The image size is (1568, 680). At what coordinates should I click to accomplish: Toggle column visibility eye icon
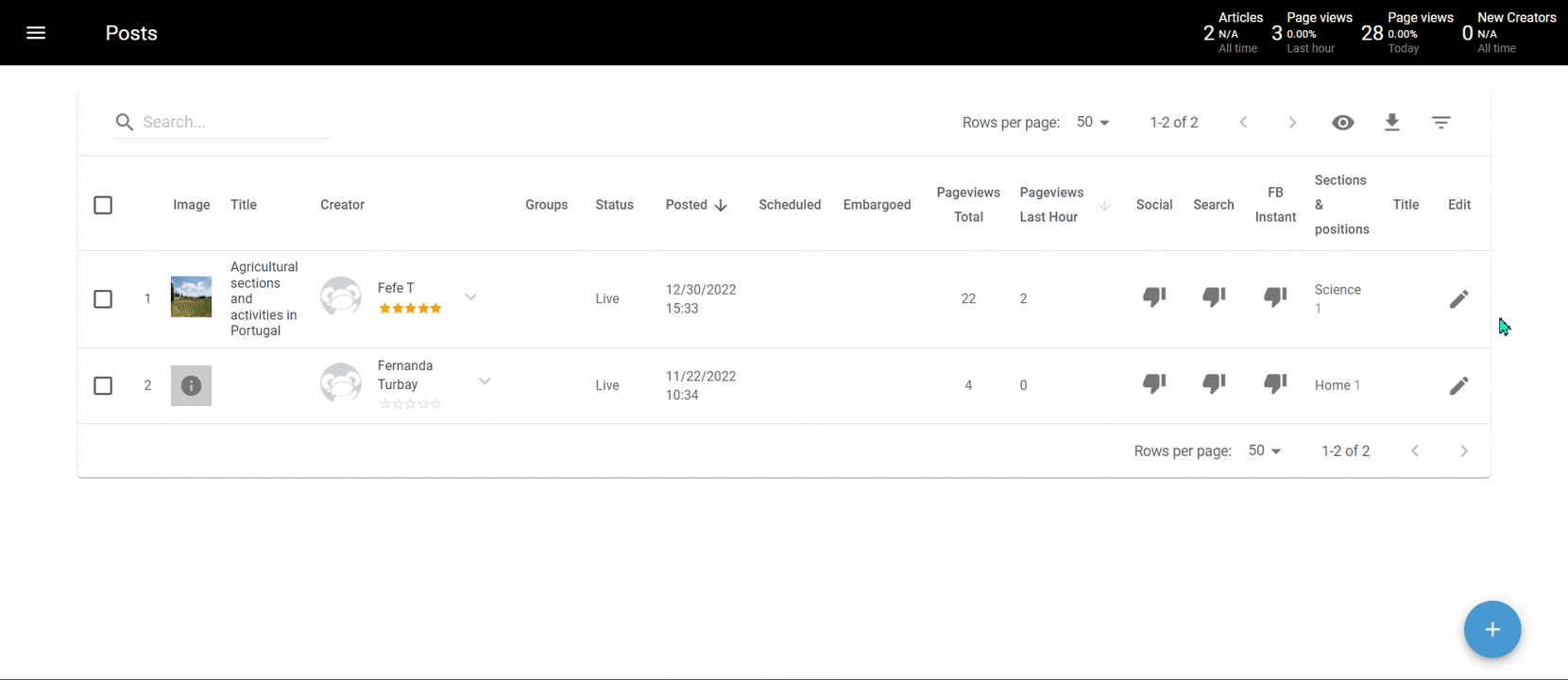coord(1342,123)
